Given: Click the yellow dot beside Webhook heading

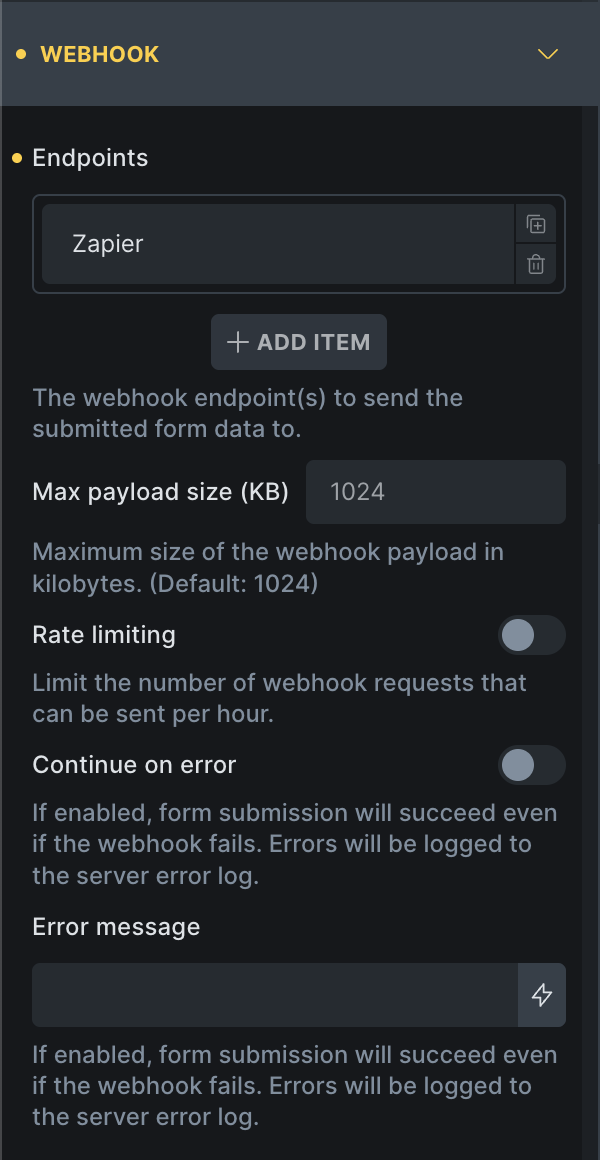Looking at the screenshot, I should point(21,54).
